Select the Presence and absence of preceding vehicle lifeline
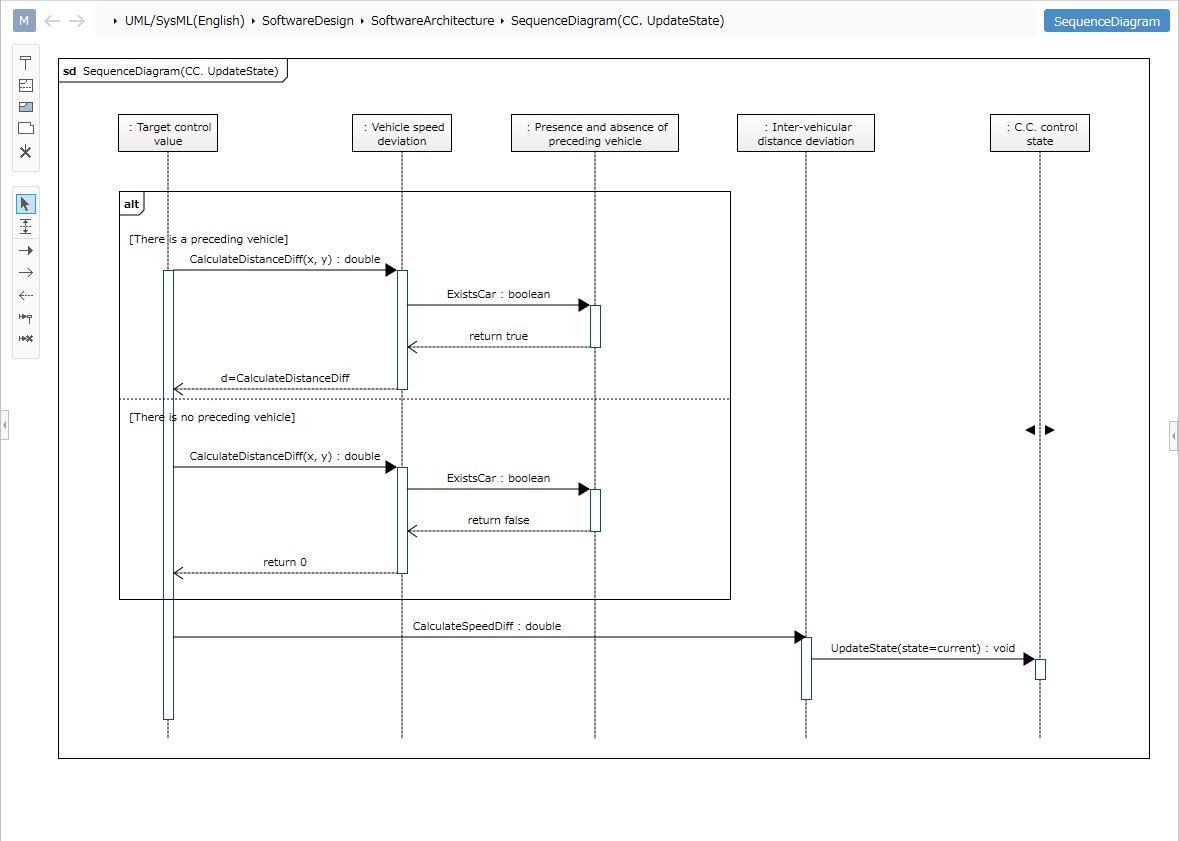 tap(595, 133)
